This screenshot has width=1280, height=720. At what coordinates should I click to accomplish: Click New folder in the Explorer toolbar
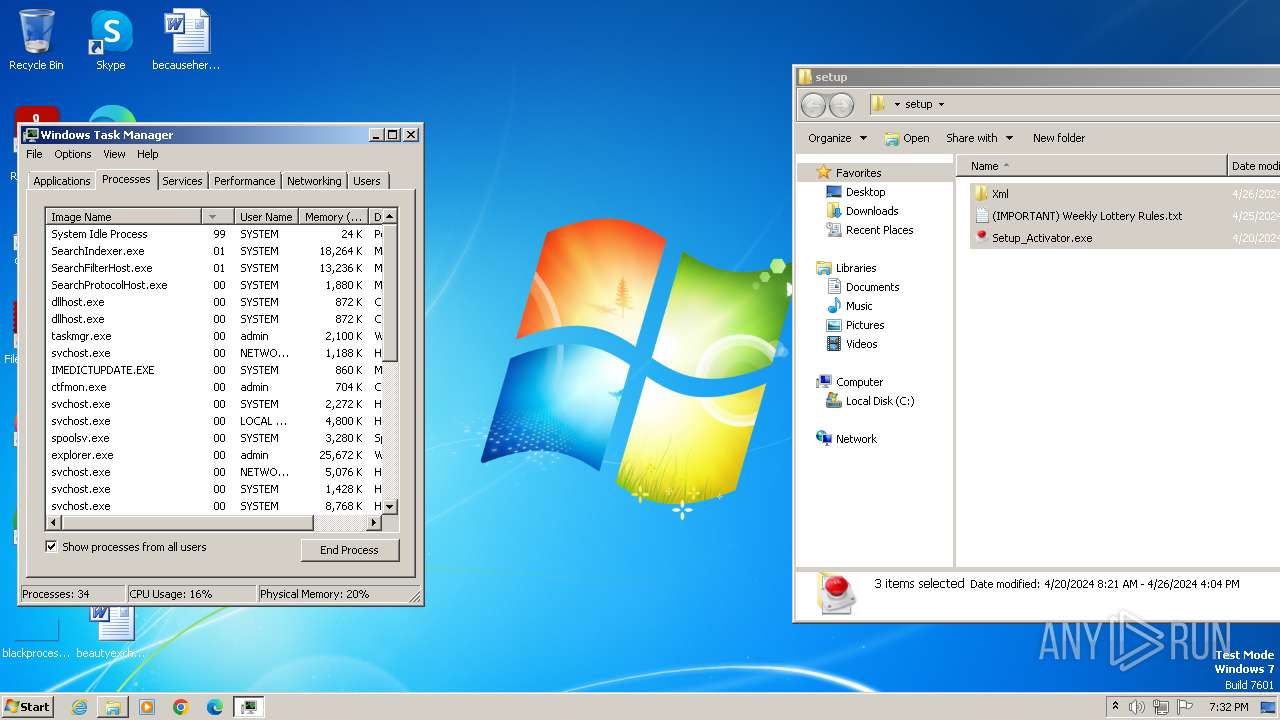tap(1059, 138)
